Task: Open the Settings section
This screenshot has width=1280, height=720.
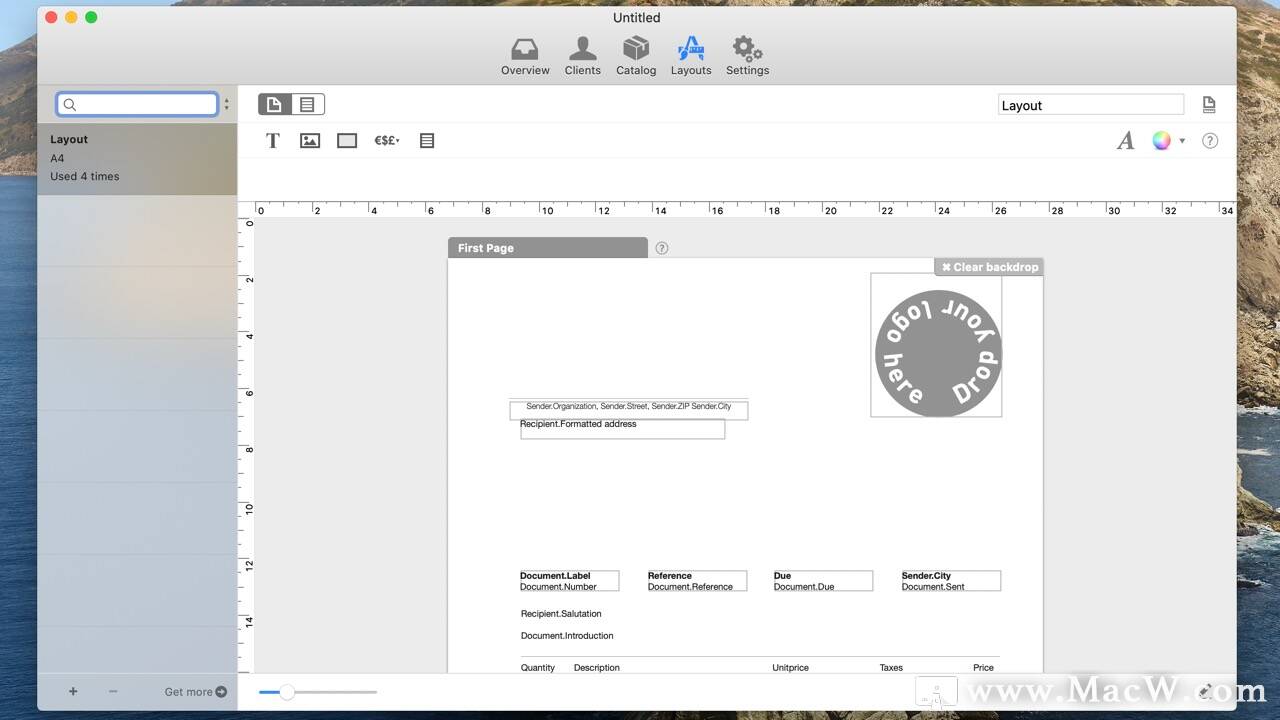Action: (x=747, y=56)
